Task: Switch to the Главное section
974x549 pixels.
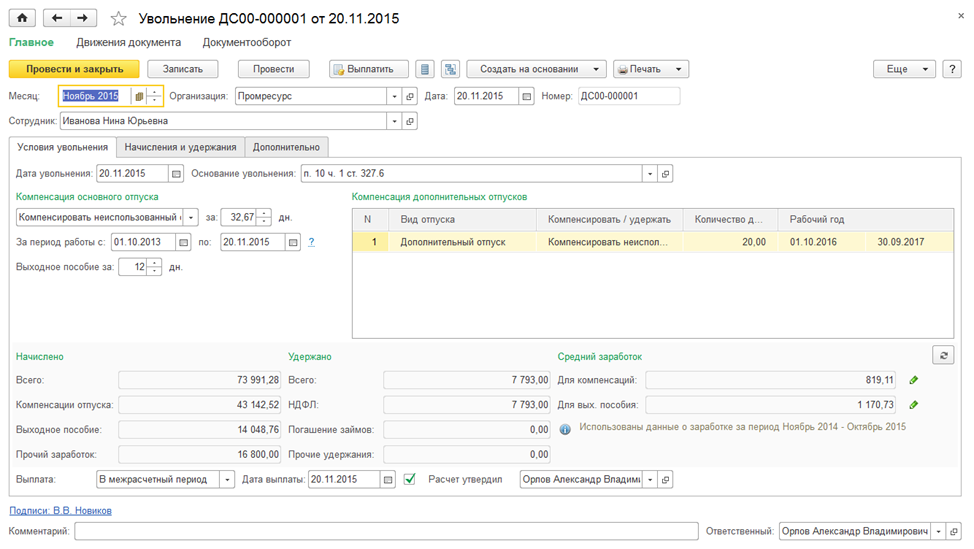Action: [x=31, y=42]
